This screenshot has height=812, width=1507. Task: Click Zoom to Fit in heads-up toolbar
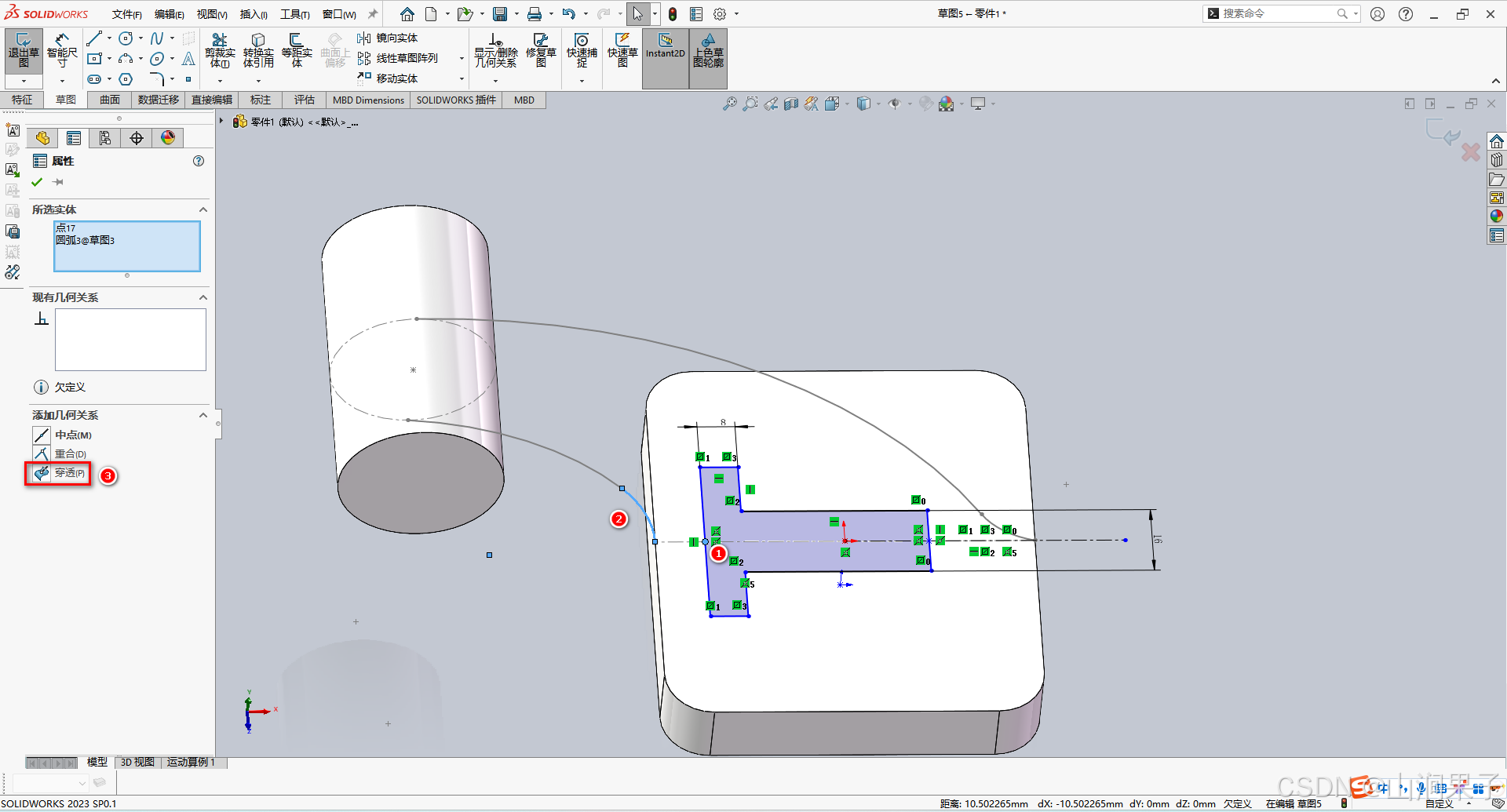(730, 103)
